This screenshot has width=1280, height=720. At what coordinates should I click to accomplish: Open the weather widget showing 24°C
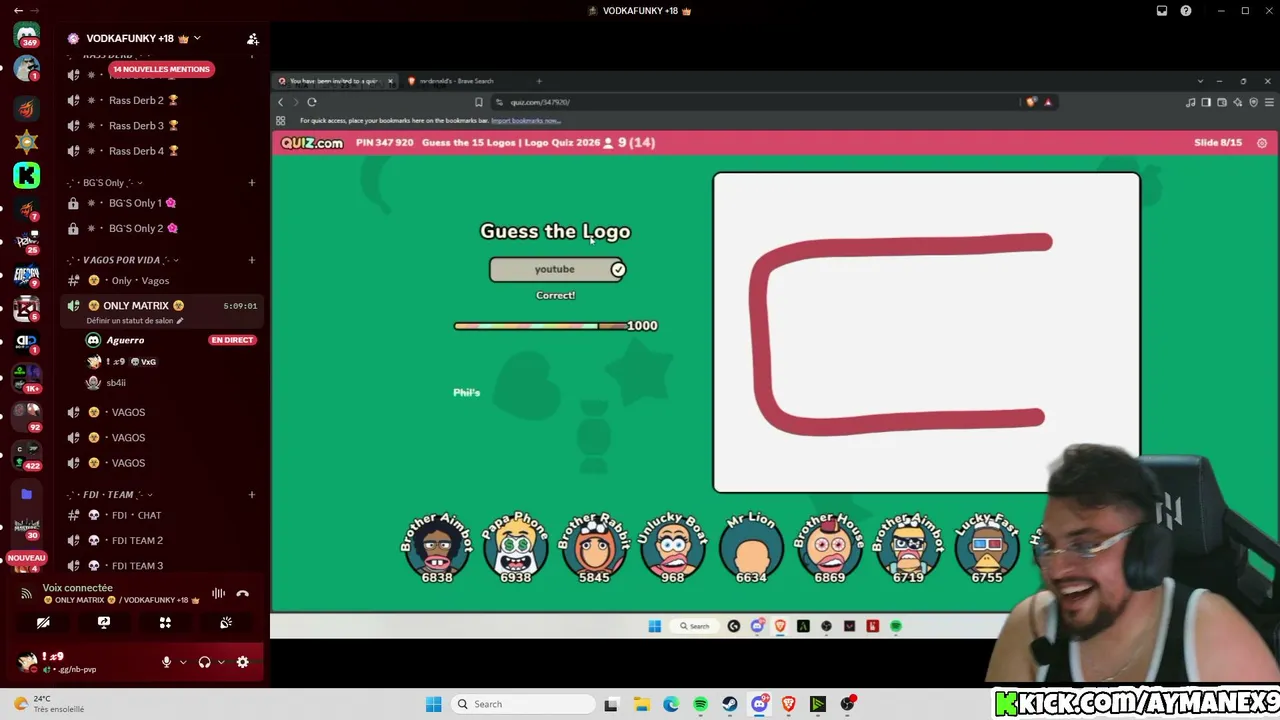50,704
